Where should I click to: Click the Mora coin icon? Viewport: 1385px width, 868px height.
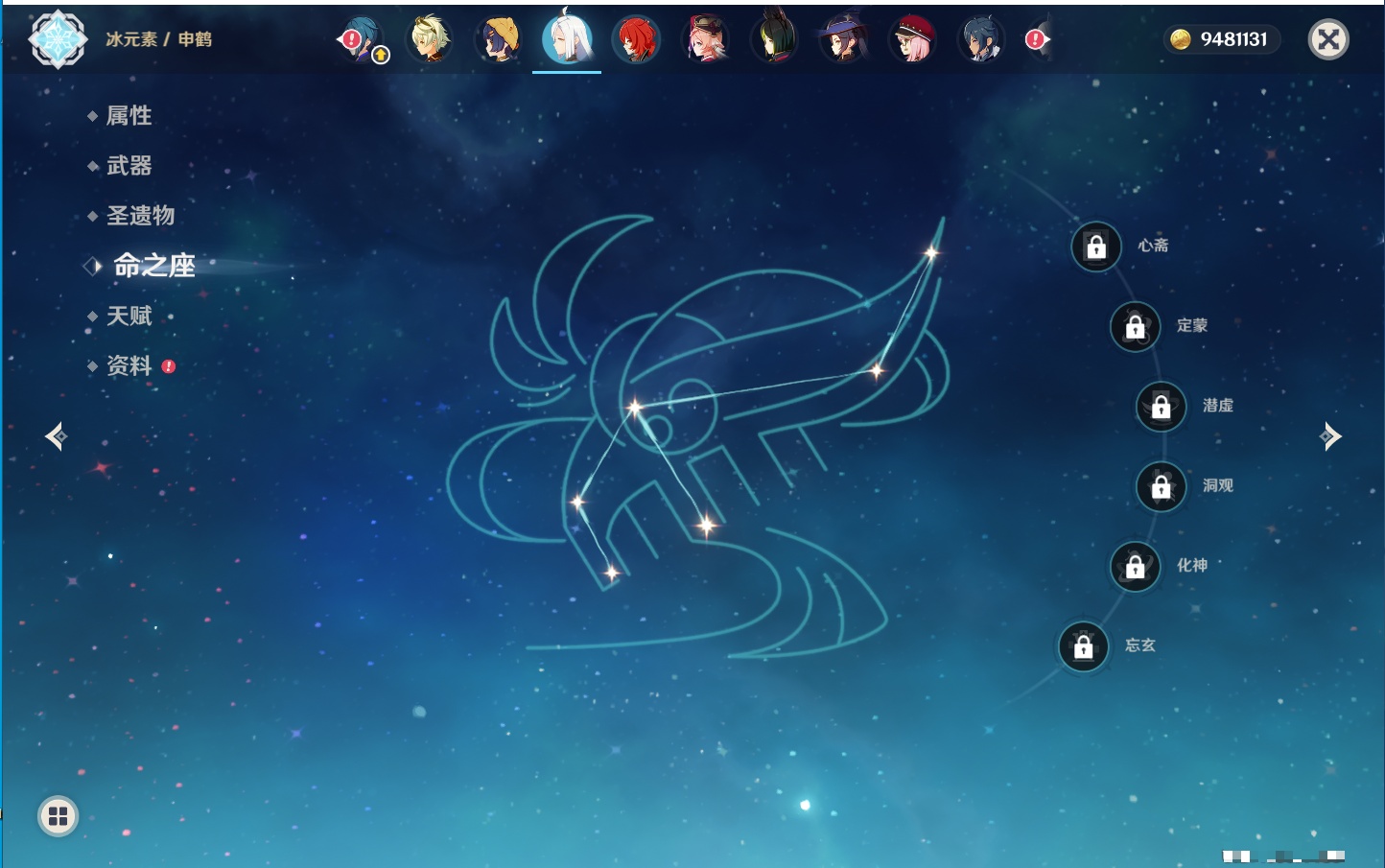(x=1181, y=39)
